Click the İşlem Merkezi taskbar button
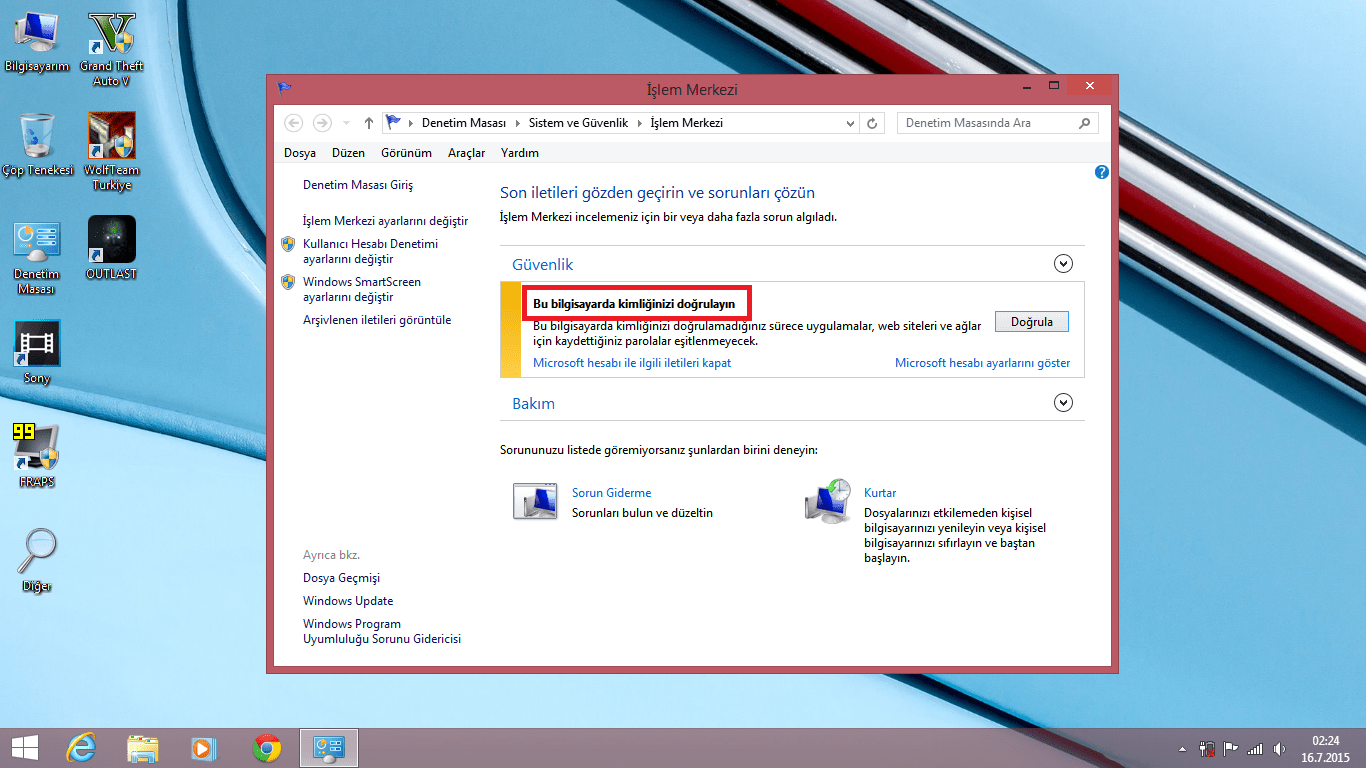The image size is (1366, 768). (329, 748)
